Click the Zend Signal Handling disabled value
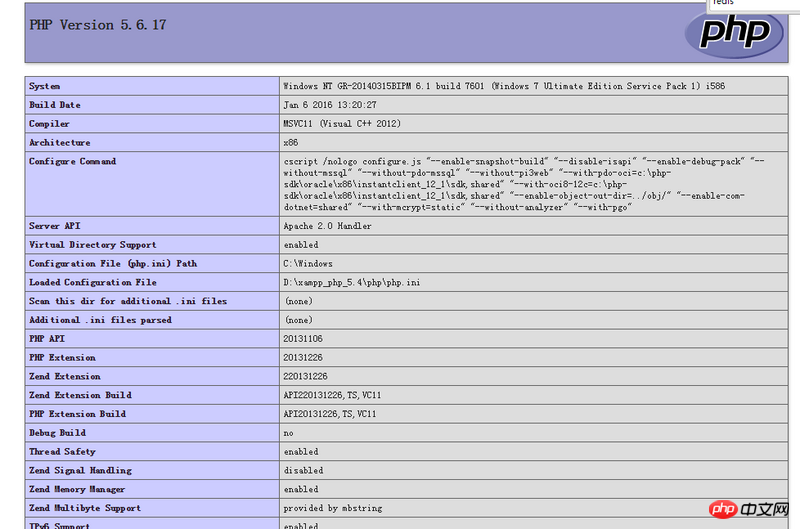 (x=303, y=471)
